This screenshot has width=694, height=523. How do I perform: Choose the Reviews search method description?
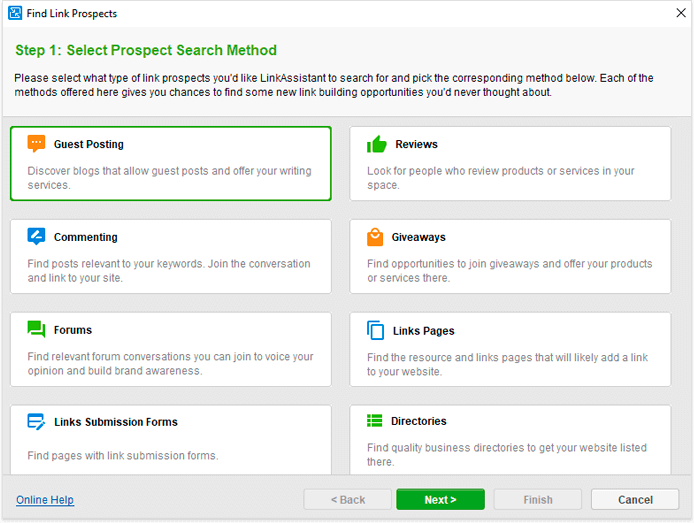click(x=501, y=178)
